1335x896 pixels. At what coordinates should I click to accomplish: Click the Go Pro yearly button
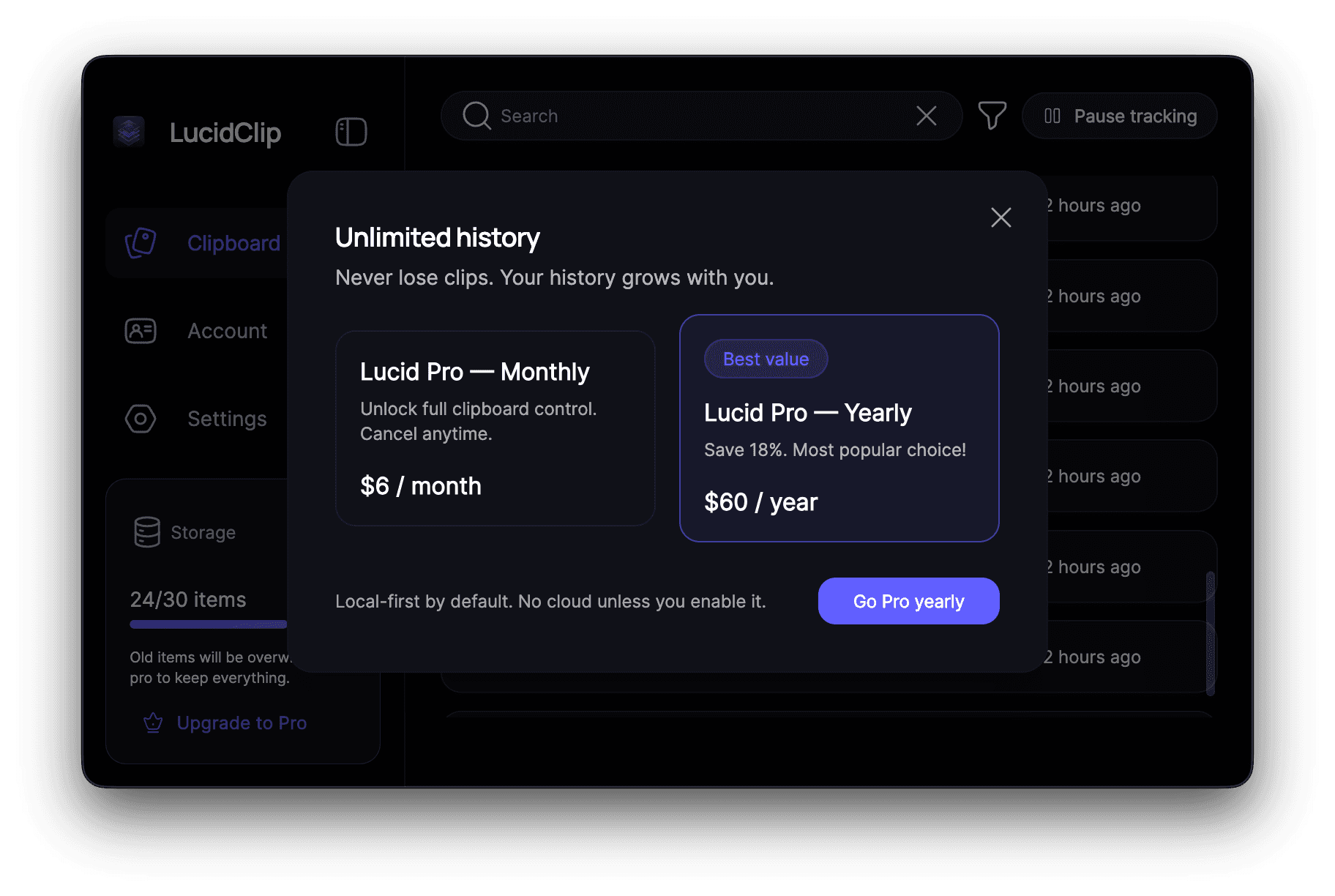908,601
